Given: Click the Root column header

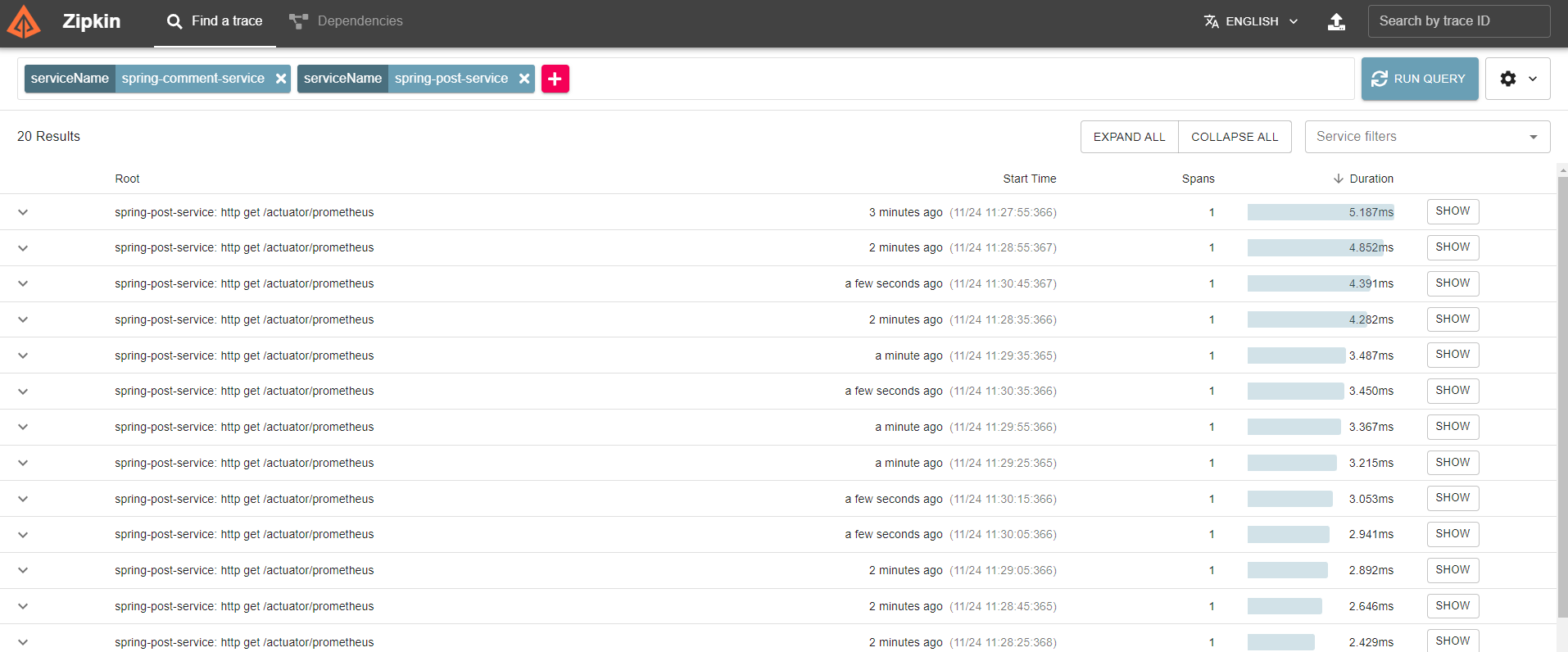Looking at the screenshot, I should (127, 179).
